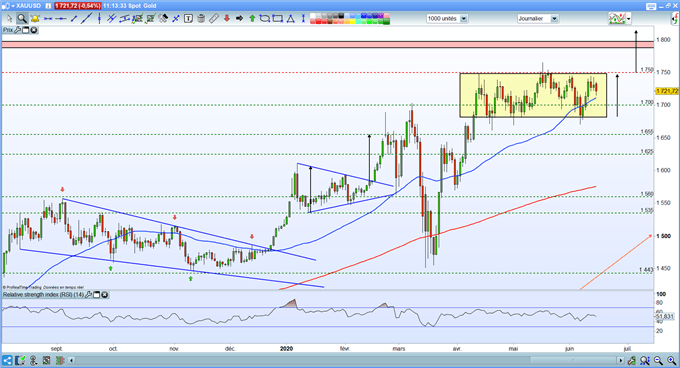Screen dimensions: 680x368
Task: Click the order panel toggle at far right
Action: coord(676,19)
